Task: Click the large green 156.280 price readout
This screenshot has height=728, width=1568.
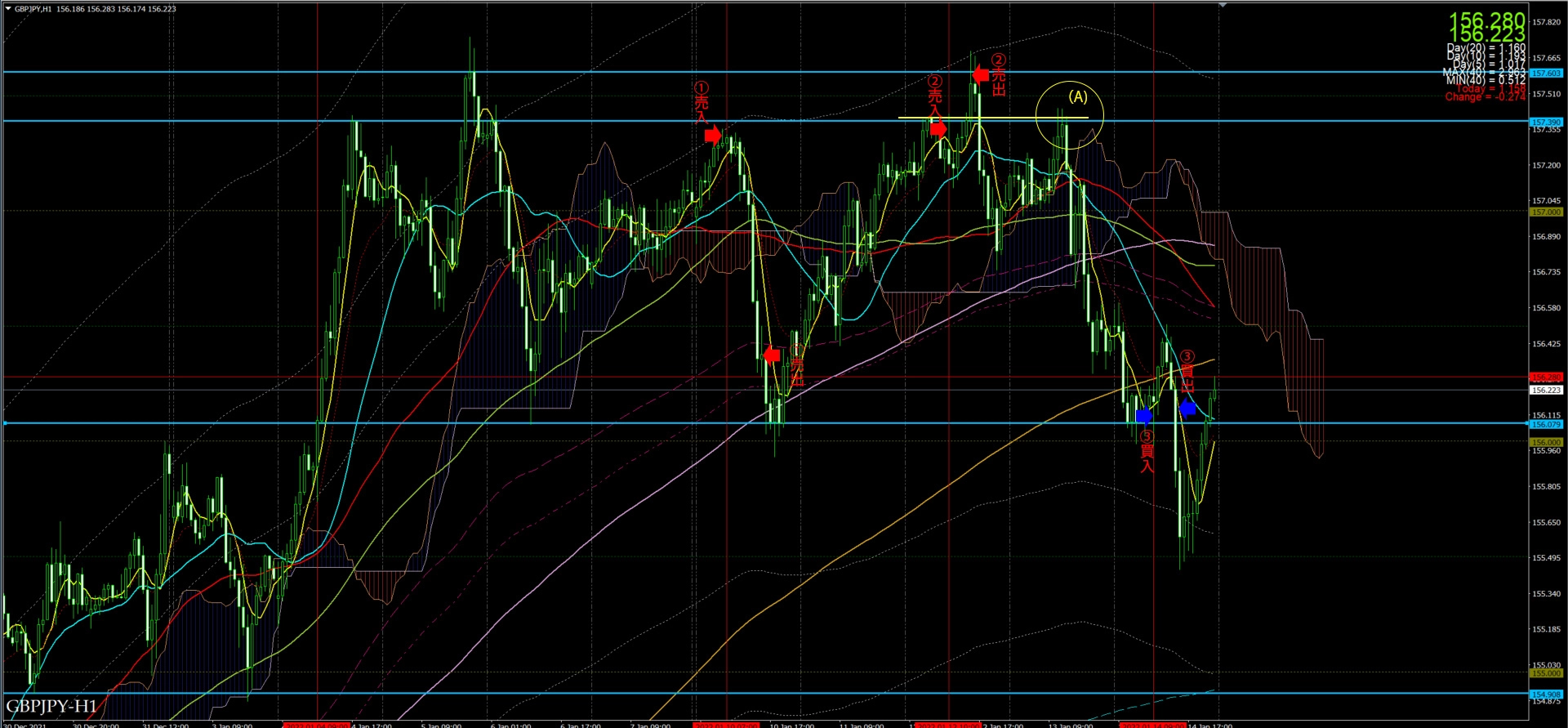Action: 1486,20
